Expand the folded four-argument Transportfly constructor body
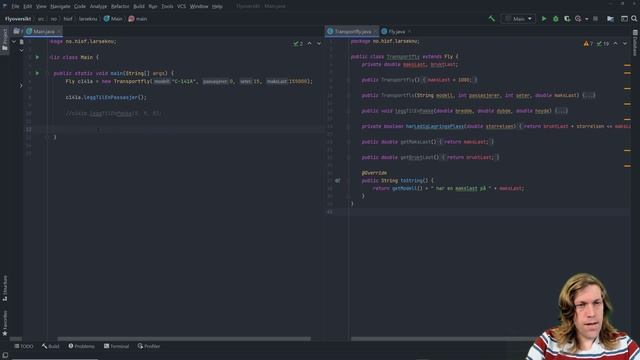 click(x=589, y=95)
